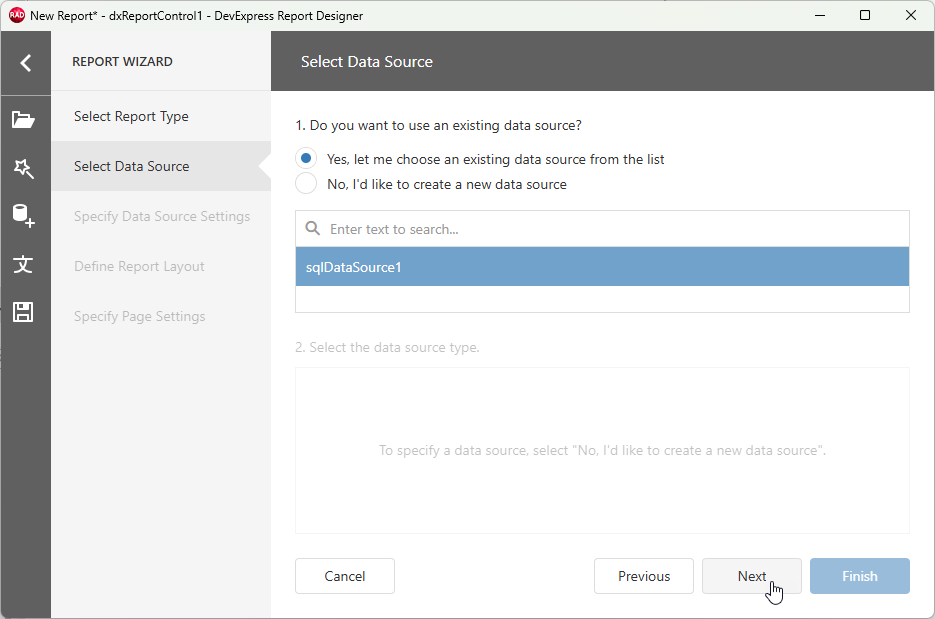Go to Select Report Type step
Image resolution: width=935 pixels, height=619 pixels.
[161, 116]
